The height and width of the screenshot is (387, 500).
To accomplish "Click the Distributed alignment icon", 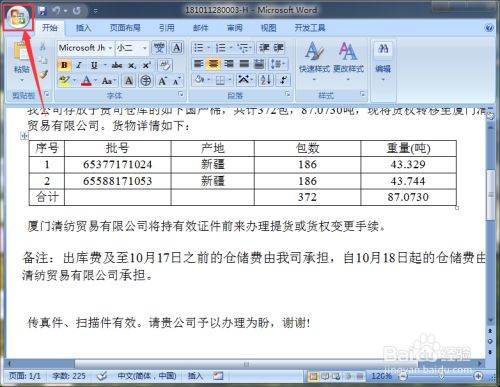I will click(259, 63).
